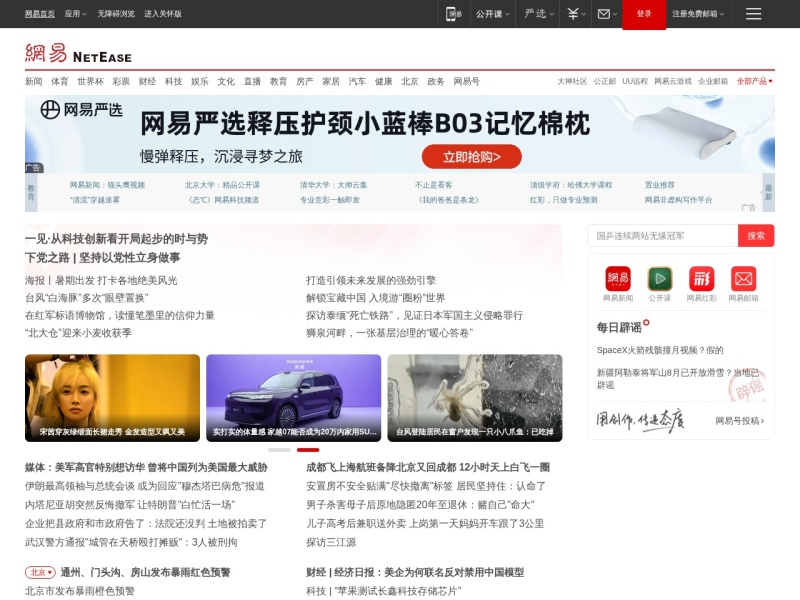This screenshot has width=800, height=600.
Task: Open headline 下党之路 | 坚持以党性立身做事
Action: pos(103,258)
